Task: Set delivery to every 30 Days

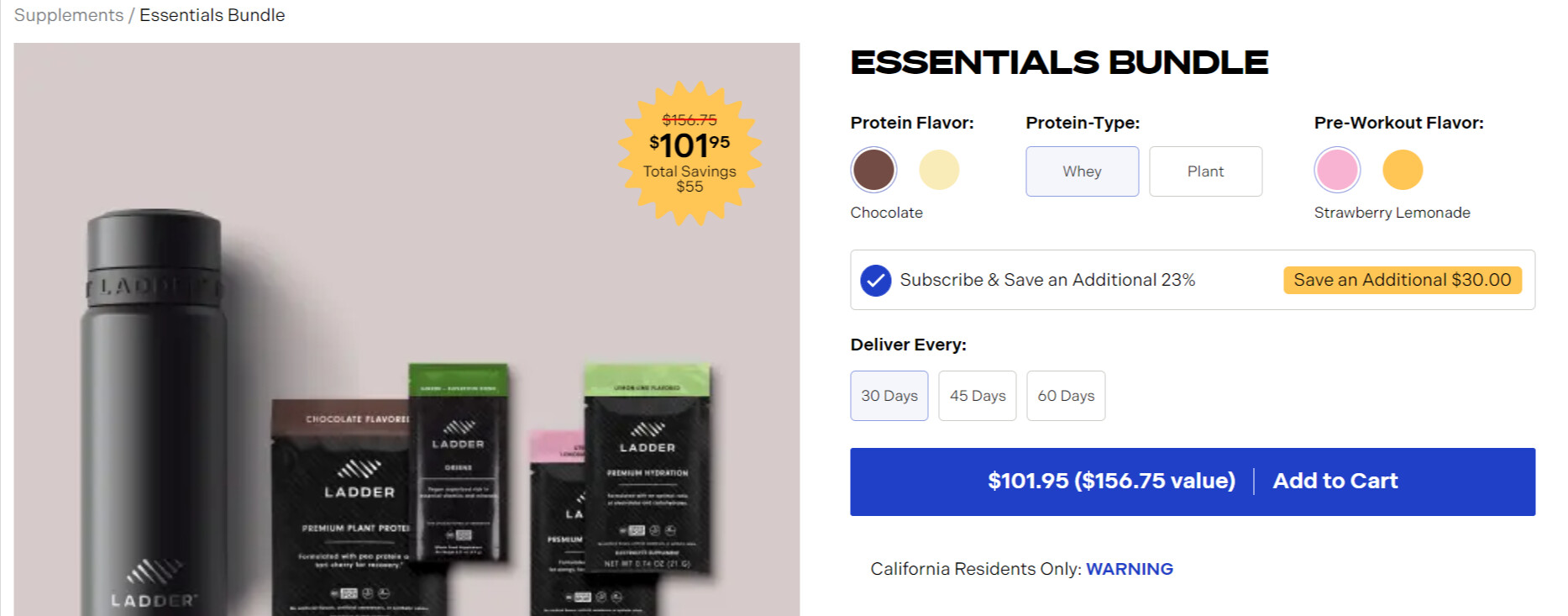Action: [x=889, y=396]
